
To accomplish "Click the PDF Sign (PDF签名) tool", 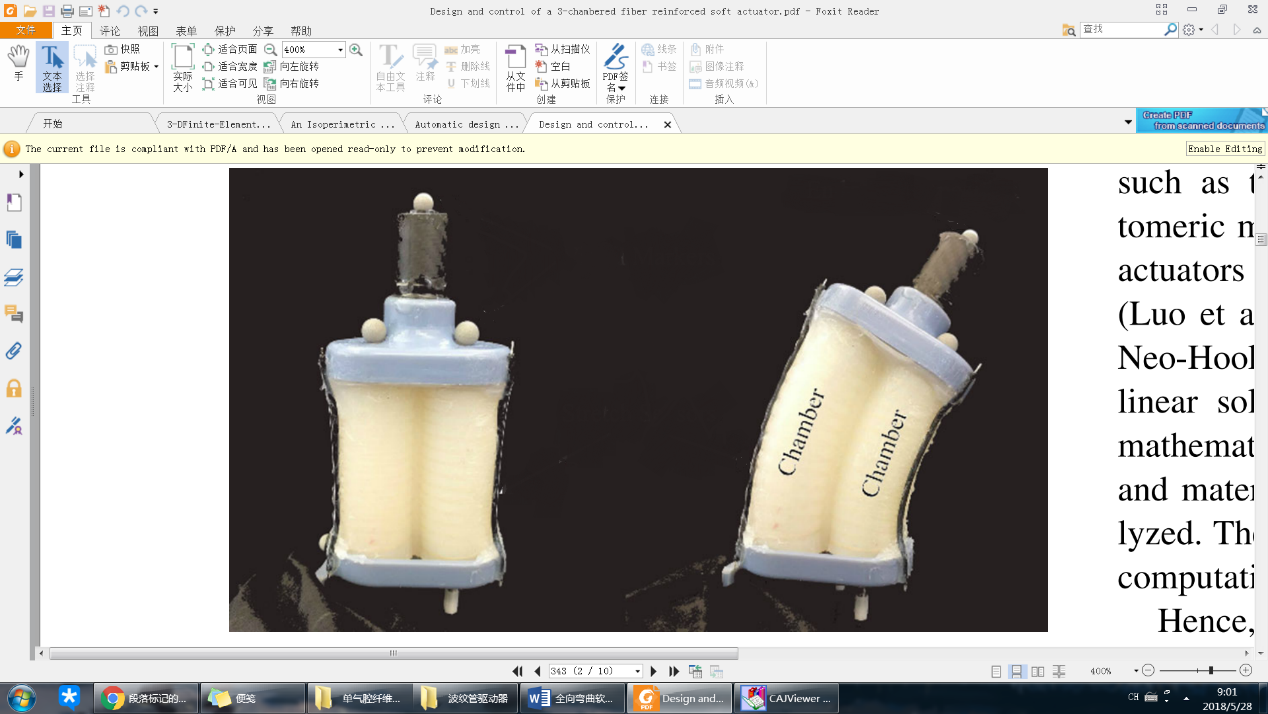I will [x=615, y=68].
